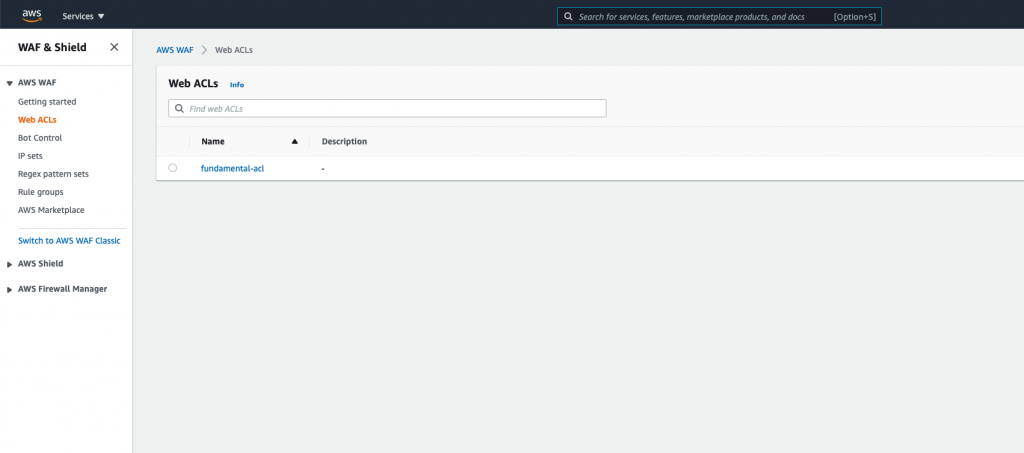Click the WAF & Shield sidebar title
Screen dimensions: 1024x453
[52, 47]
